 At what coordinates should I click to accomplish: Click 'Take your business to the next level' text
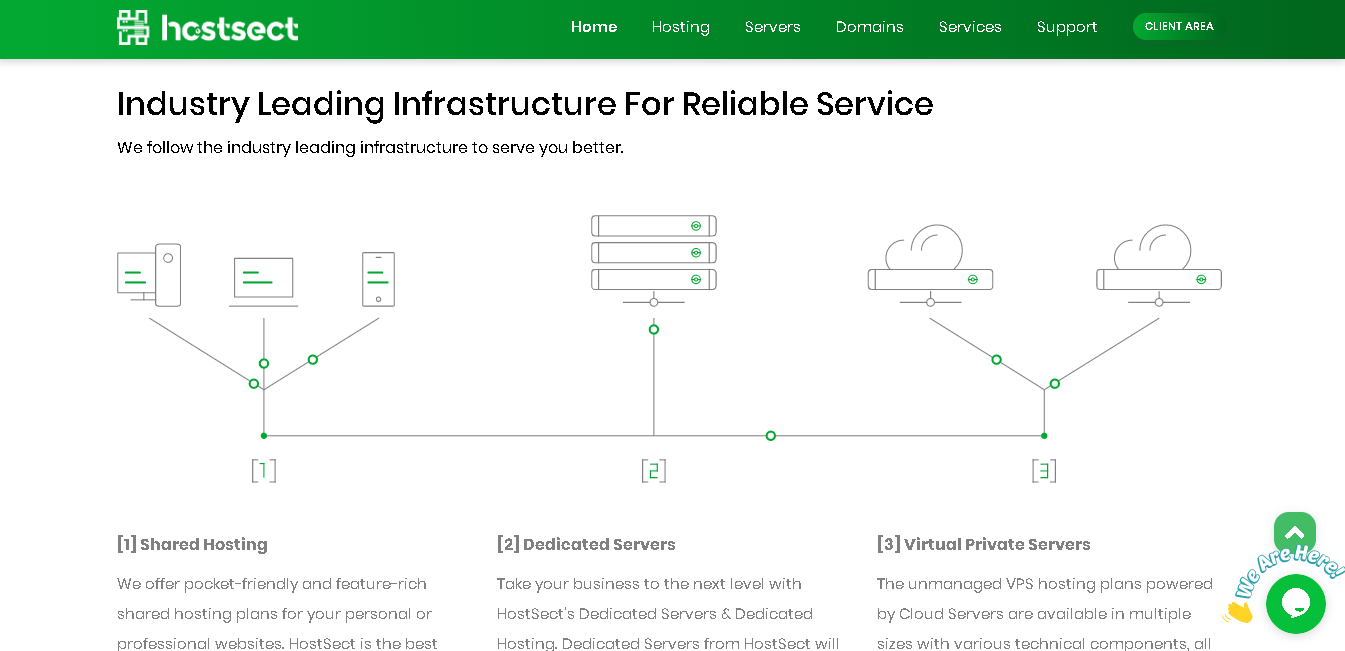point(649,584)
